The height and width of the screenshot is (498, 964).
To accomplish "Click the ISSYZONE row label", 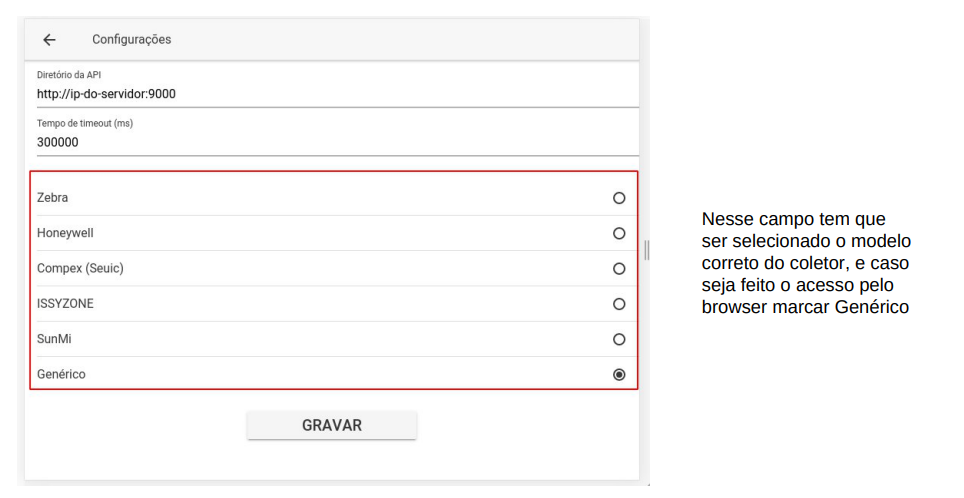I will click(x=65, y=304).
